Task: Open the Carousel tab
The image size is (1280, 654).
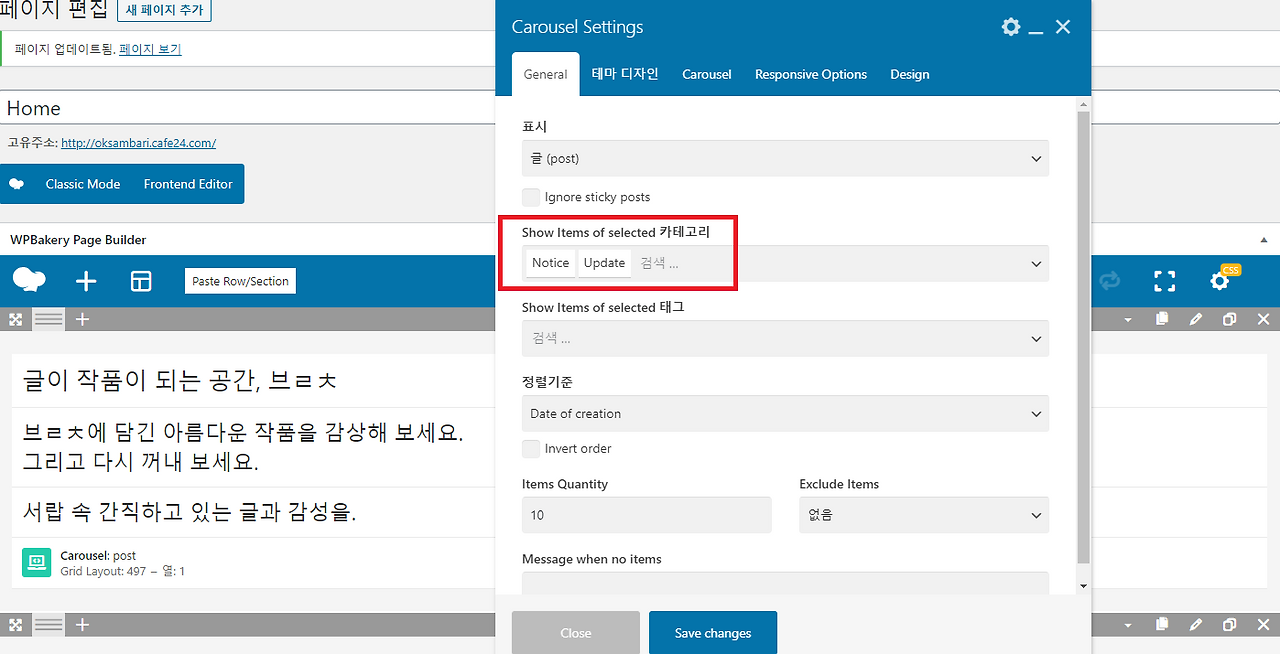Action: [707, 74]
